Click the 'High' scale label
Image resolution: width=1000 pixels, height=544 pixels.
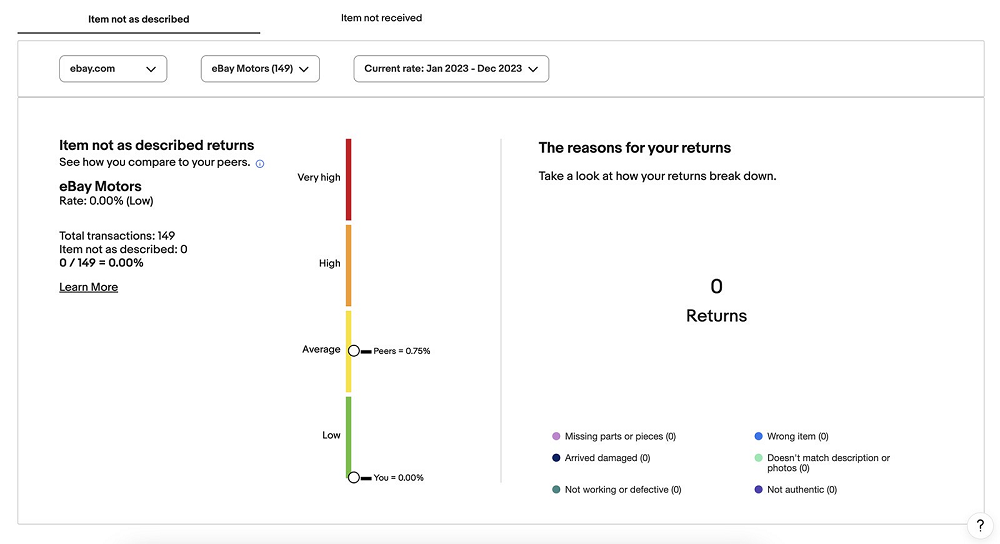[x=330, y=263]
